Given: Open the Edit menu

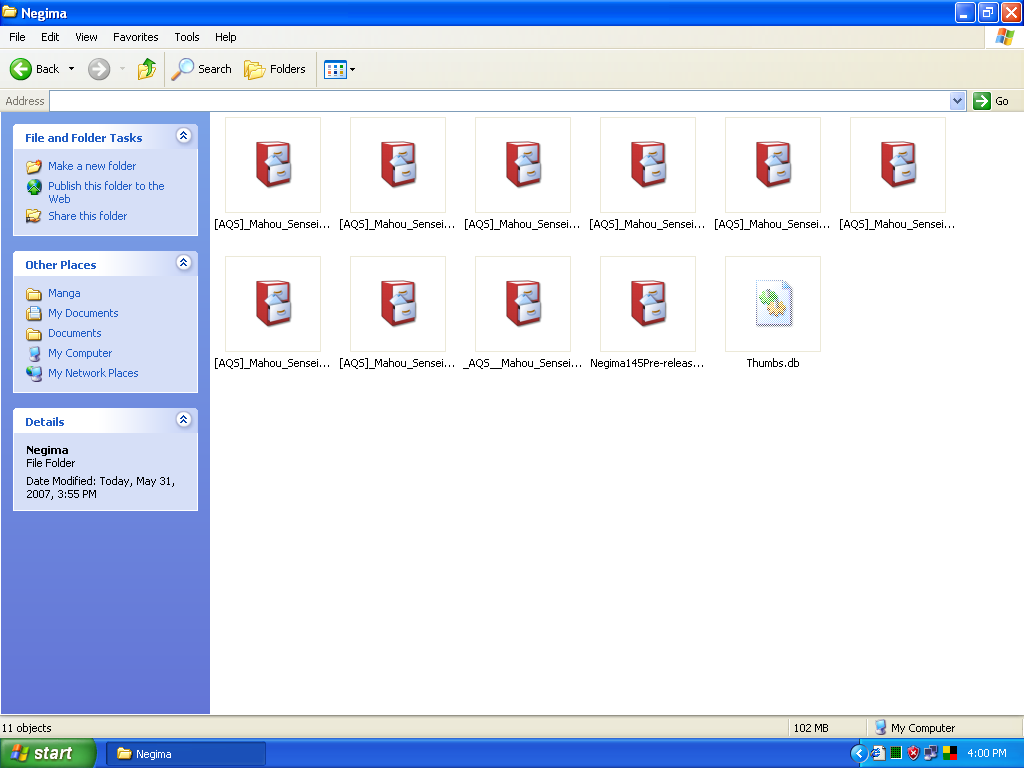Looking at the screenshot, I should click(50, 37).
